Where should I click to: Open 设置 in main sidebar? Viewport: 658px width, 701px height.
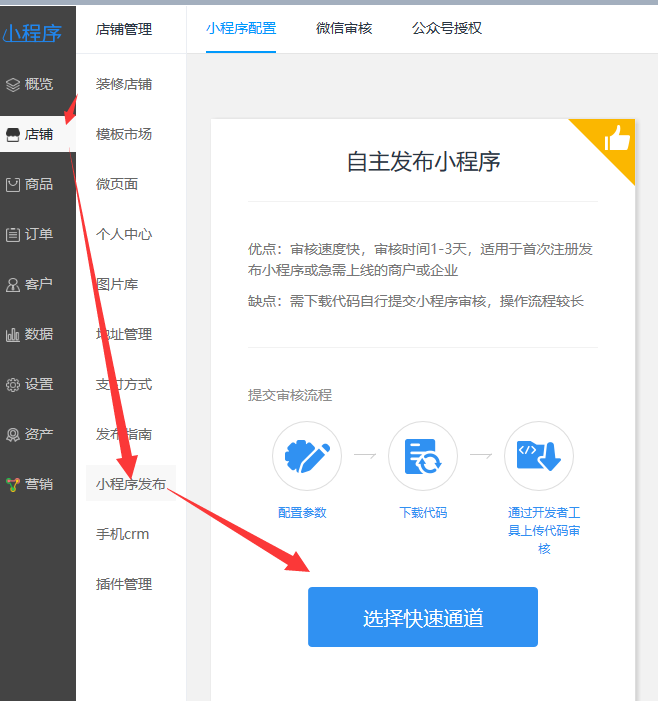pyautogui.click(x=38, y=385)
